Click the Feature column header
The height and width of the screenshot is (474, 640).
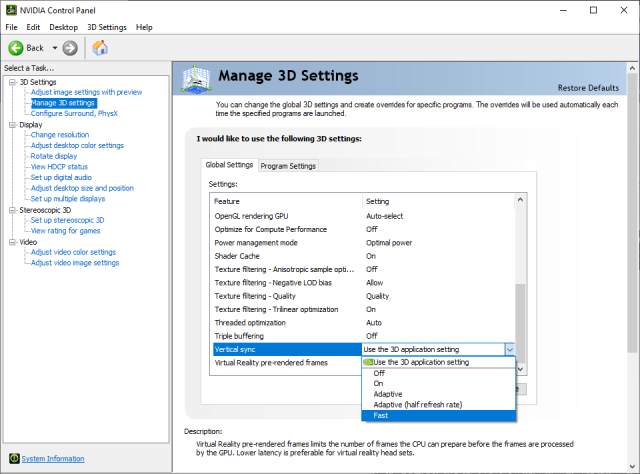[287, 201]
